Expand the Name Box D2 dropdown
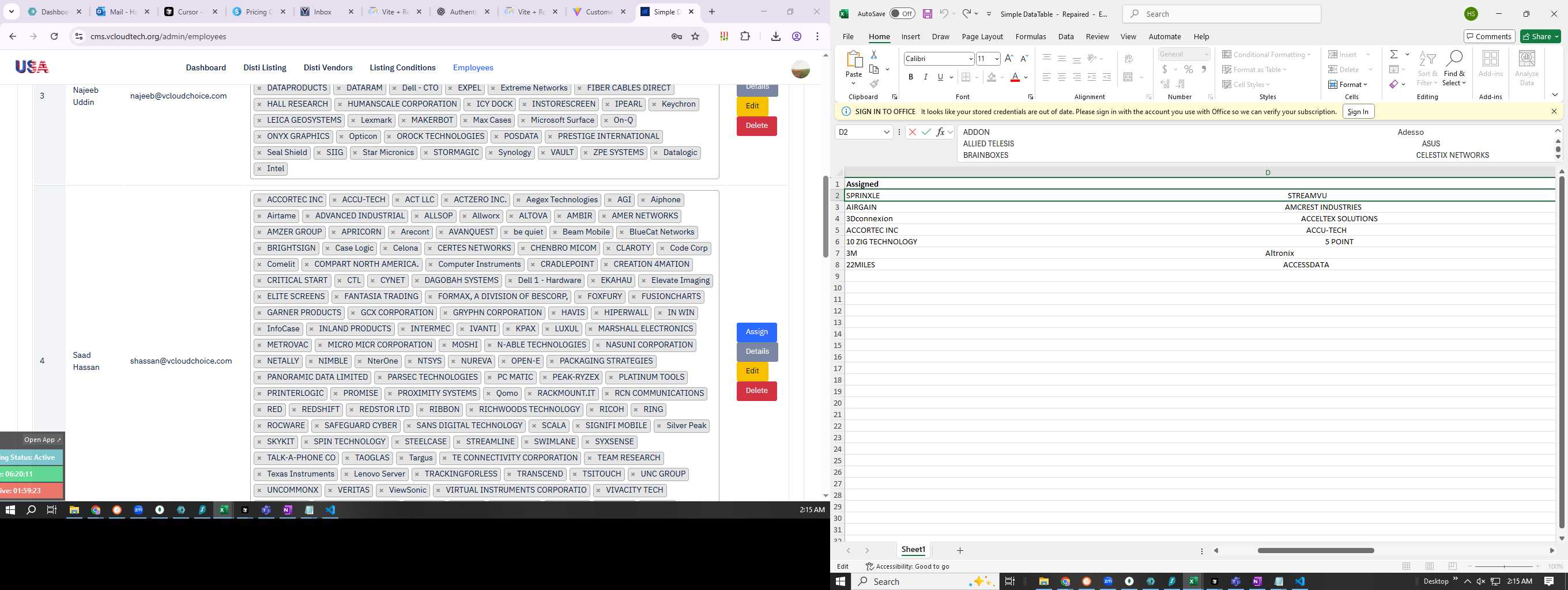1568x590 pixels. 886,132
